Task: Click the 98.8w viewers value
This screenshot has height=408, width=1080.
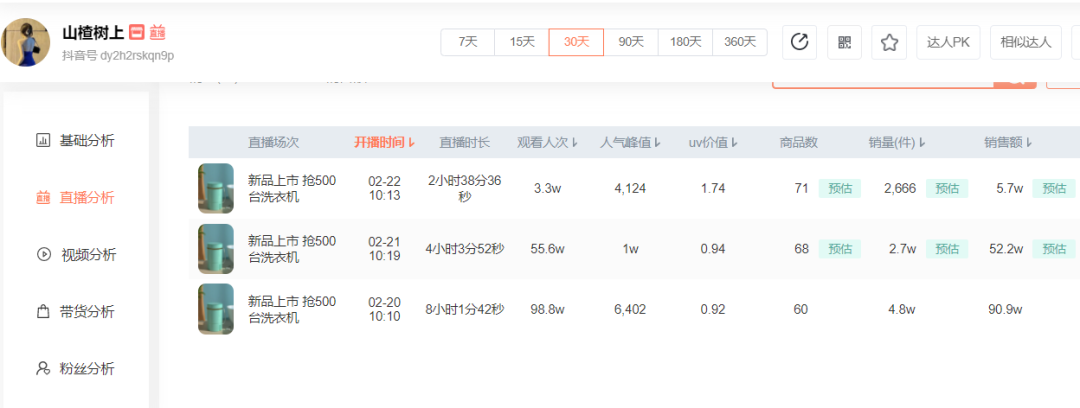Action: tap(548, 309)
